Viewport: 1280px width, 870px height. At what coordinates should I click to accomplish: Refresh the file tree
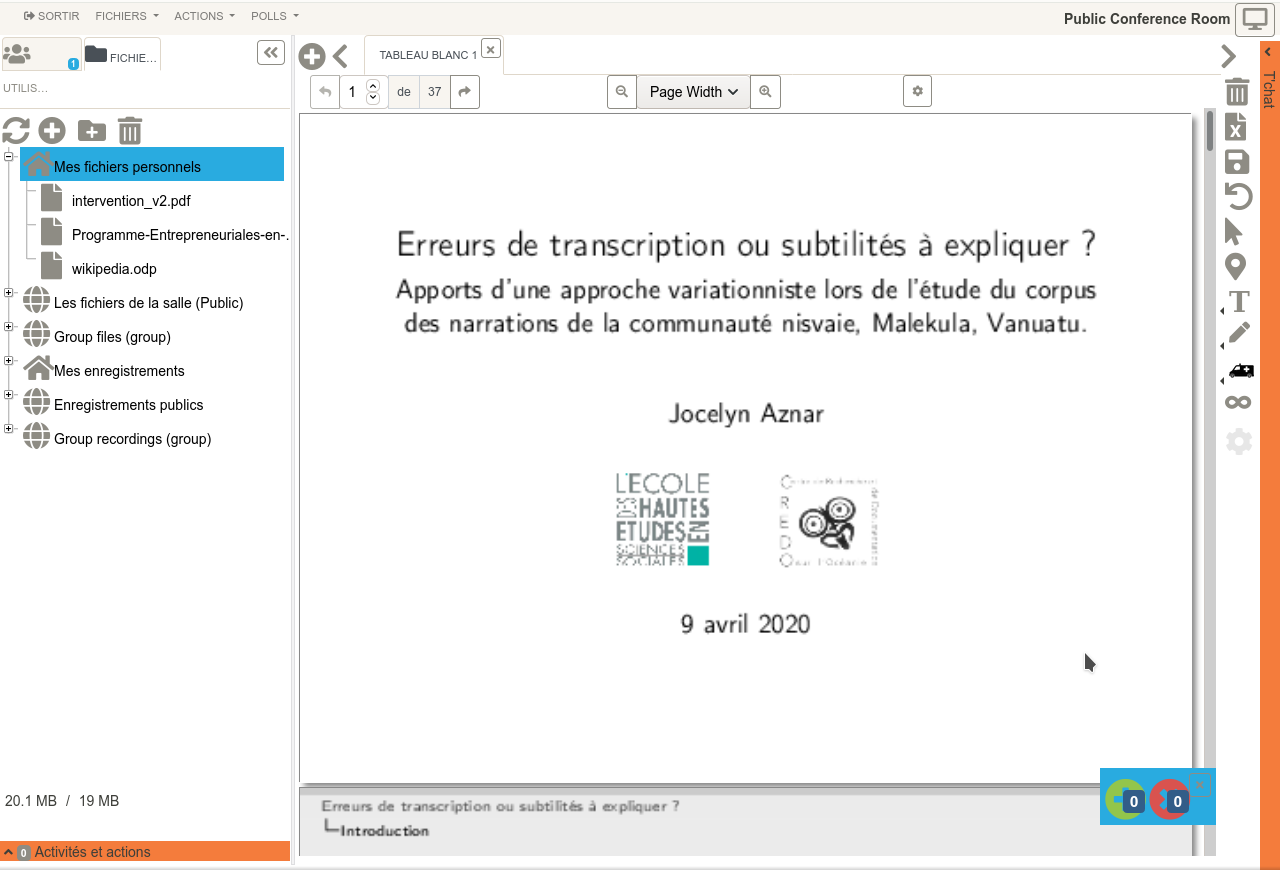coord(16,131)
